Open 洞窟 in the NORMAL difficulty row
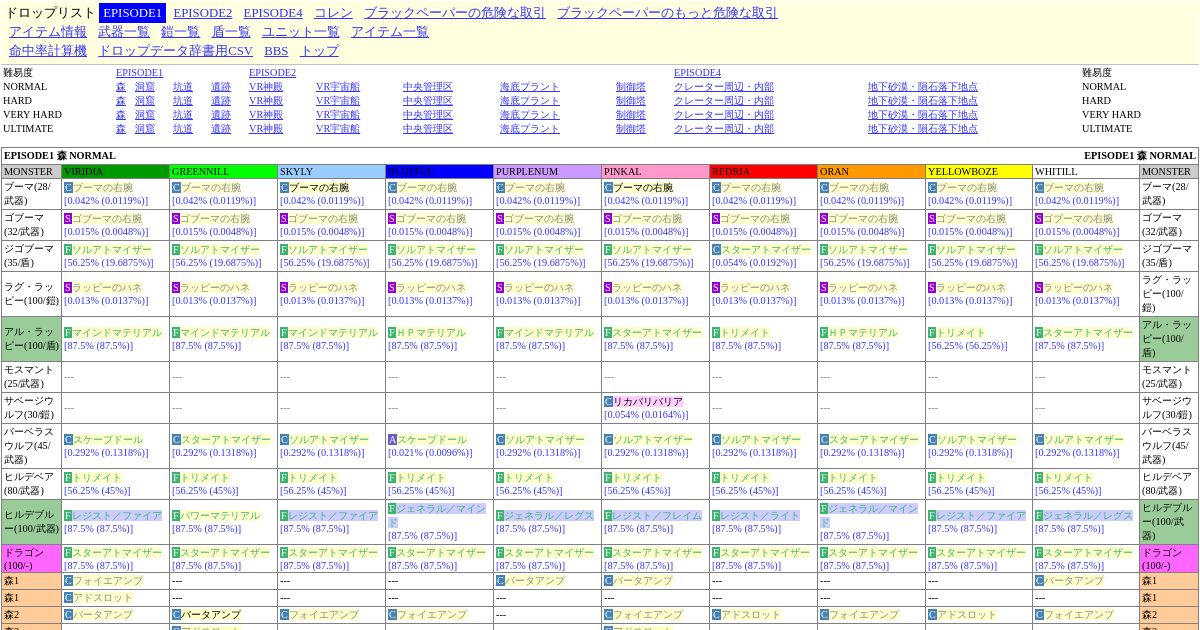Image resolution: width=1200 pixels, height=630 pixels. pos(145,87)
